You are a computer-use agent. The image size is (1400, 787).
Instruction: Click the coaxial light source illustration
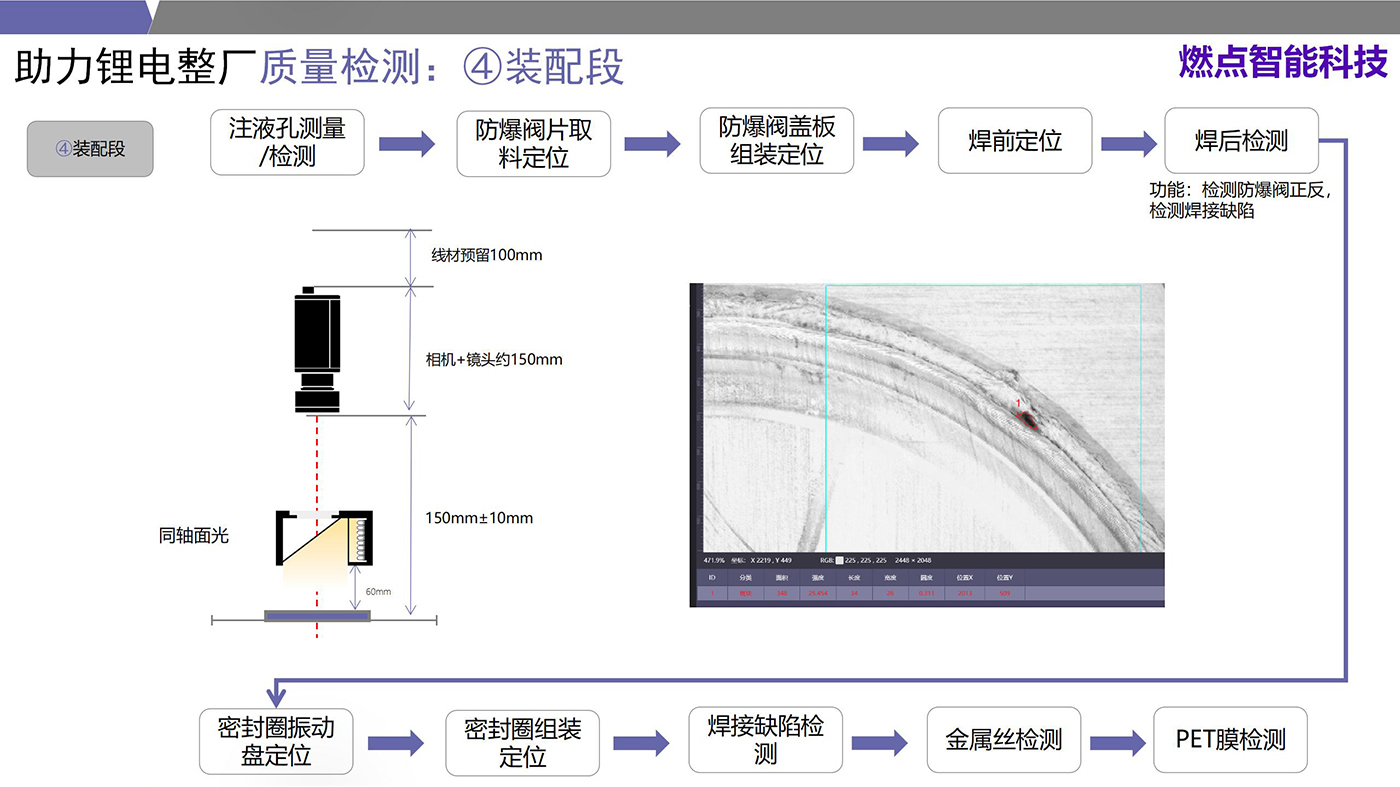pos(324,540)
